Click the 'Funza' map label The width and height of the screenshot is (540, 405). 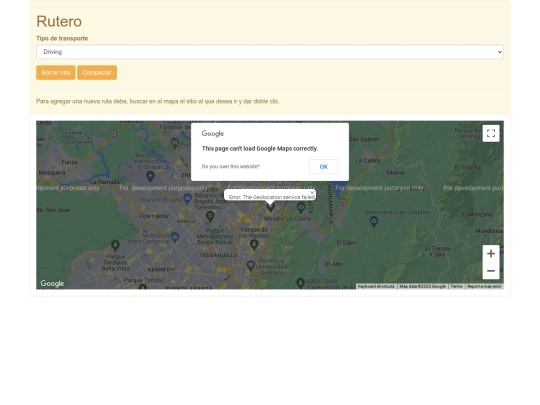70,162
